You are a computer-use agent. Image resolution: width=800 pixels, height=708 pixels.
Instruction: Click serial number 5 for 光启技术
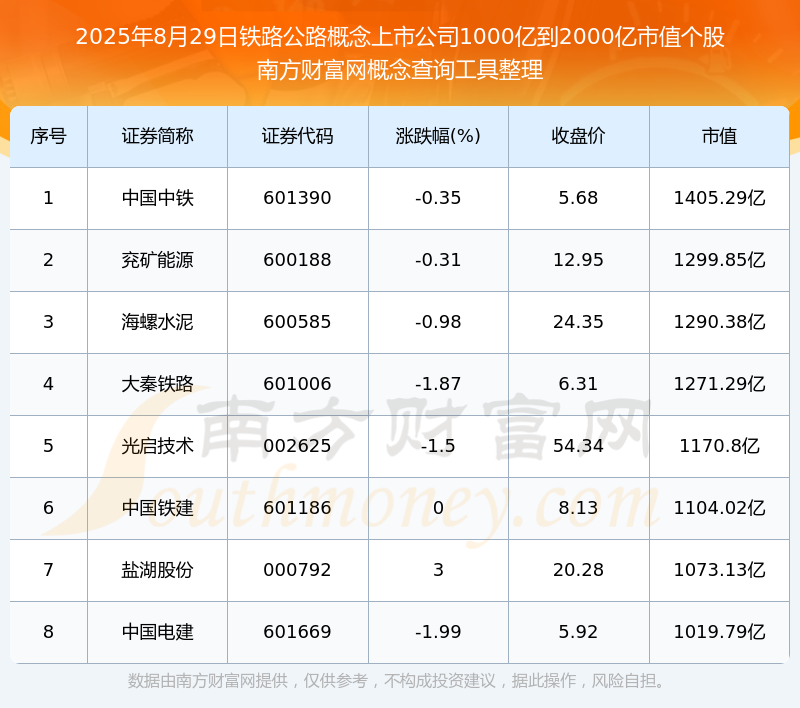coord(48,446)
